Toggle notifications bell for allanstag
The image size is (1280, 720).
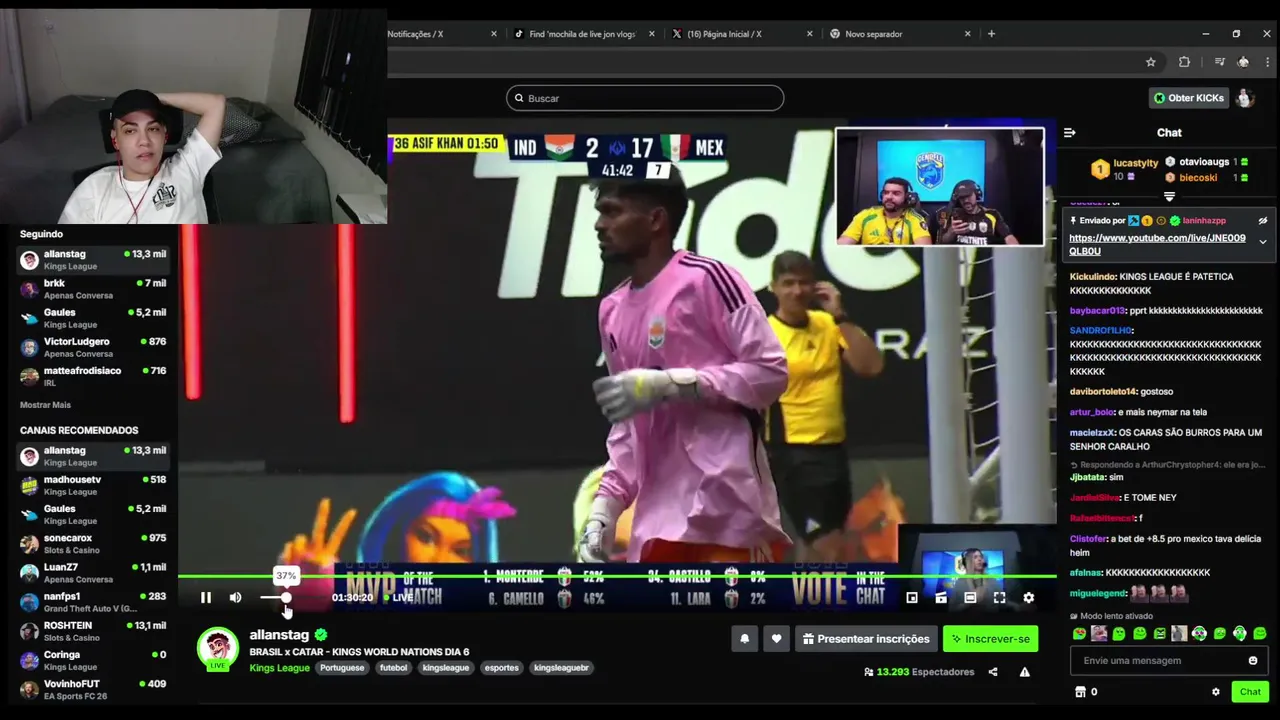pos(744,639)
